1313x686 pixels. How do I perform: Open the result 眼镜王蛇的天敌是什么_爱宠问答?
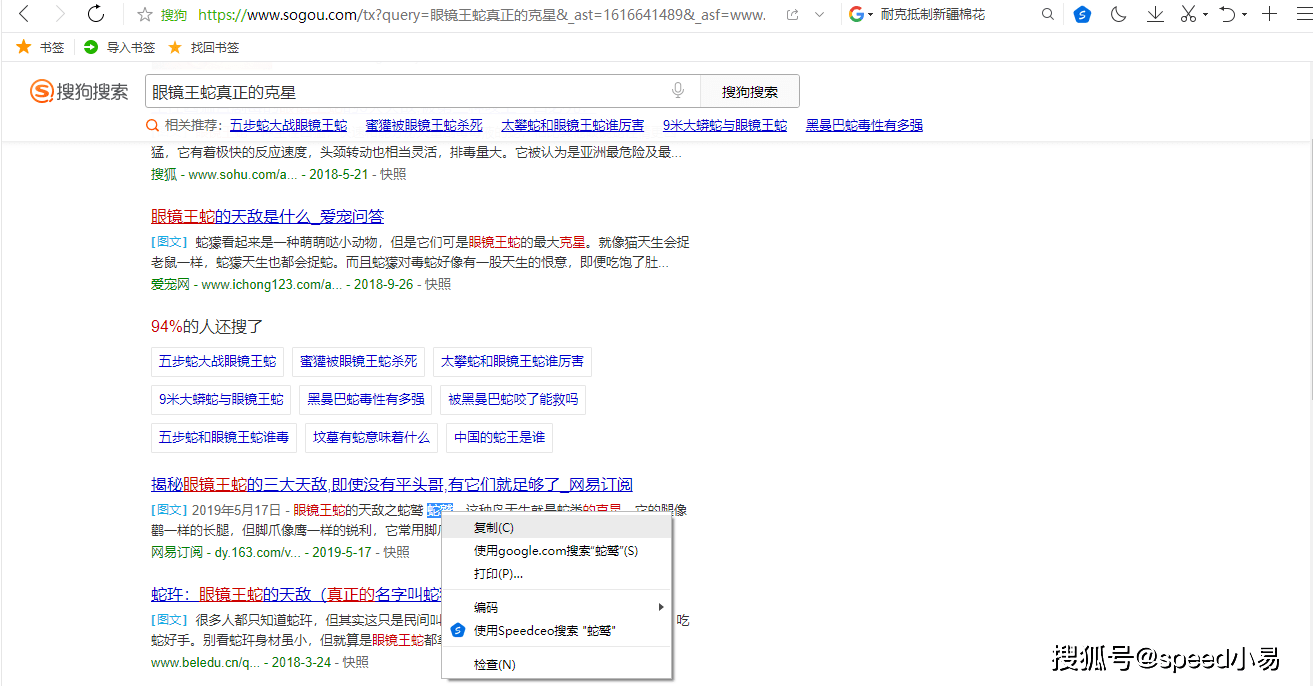267,217
